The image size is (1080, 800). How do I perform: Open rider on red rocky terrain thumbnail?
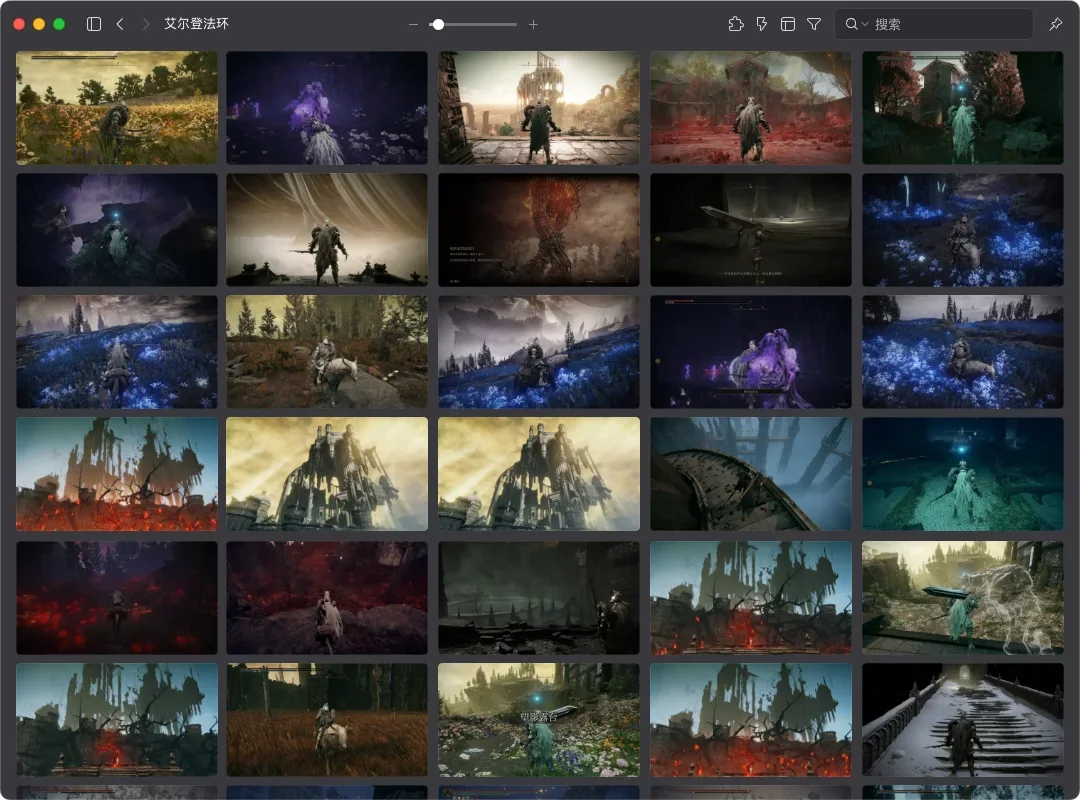click(x=327, y=597)
